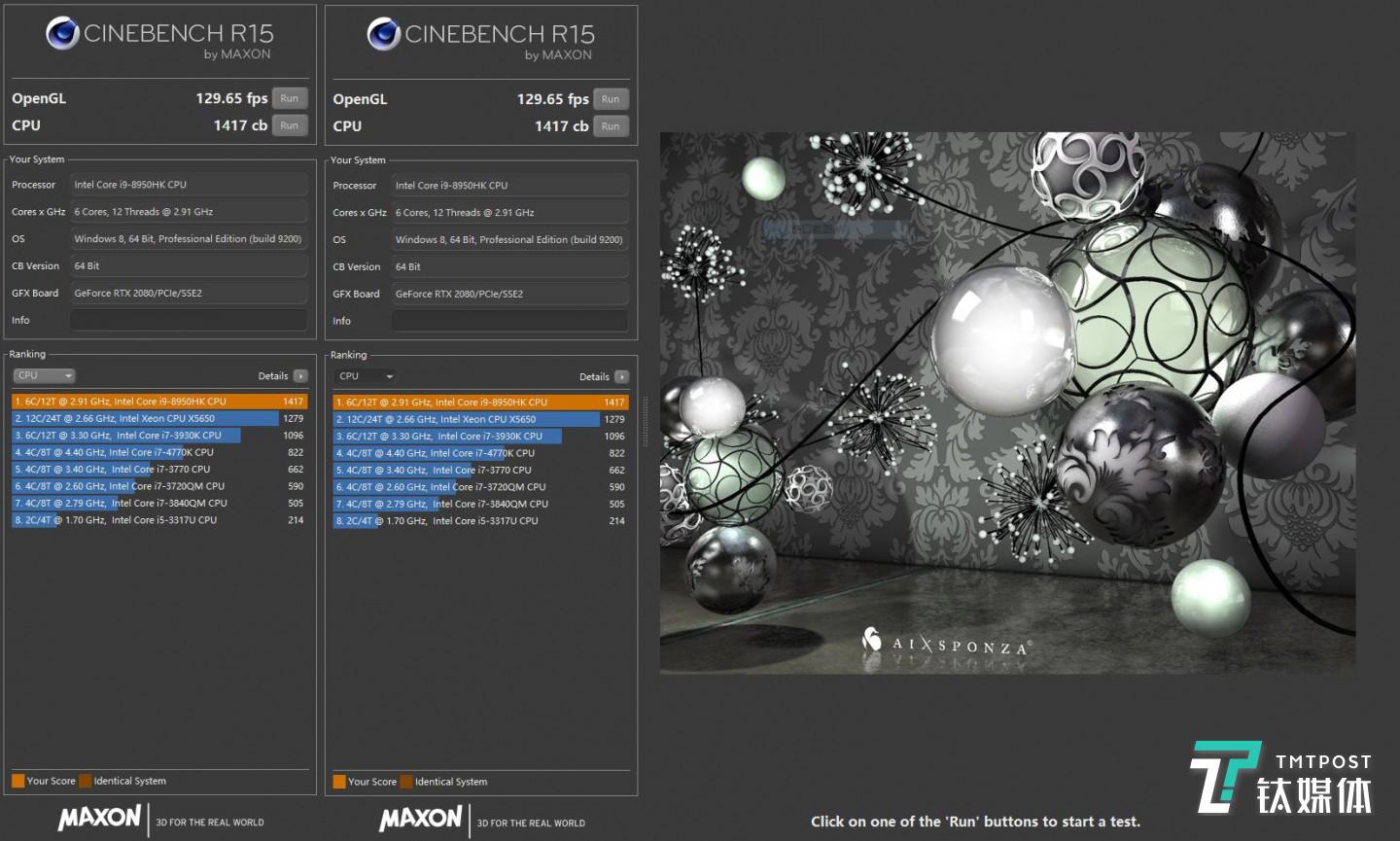
Task: Select the Xeon X5650 ranking row in left panel
Action: pos(146,419)
